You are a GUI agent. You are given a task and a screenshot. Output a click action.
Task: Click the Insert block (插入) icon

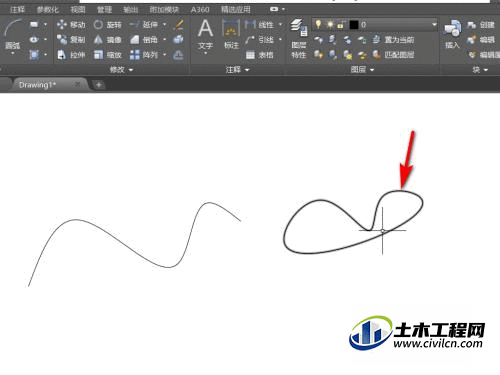click(x=452, y=33)
